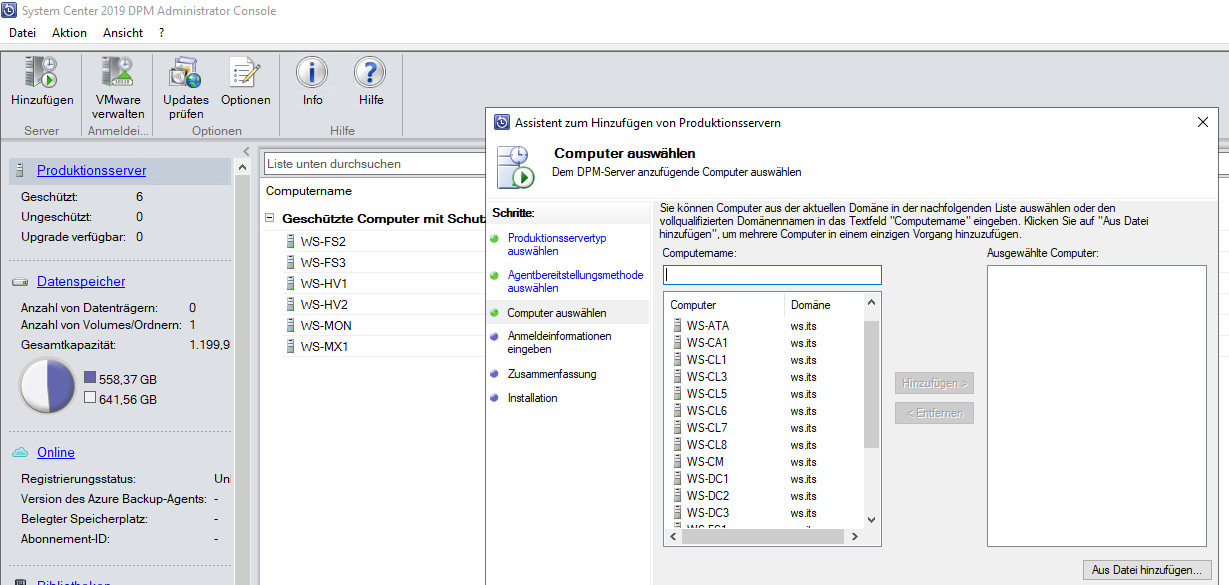The width and height of the screenshot is (1229, 585).
Task: Click the wizard title bar icon
Action: coord(502,122)
